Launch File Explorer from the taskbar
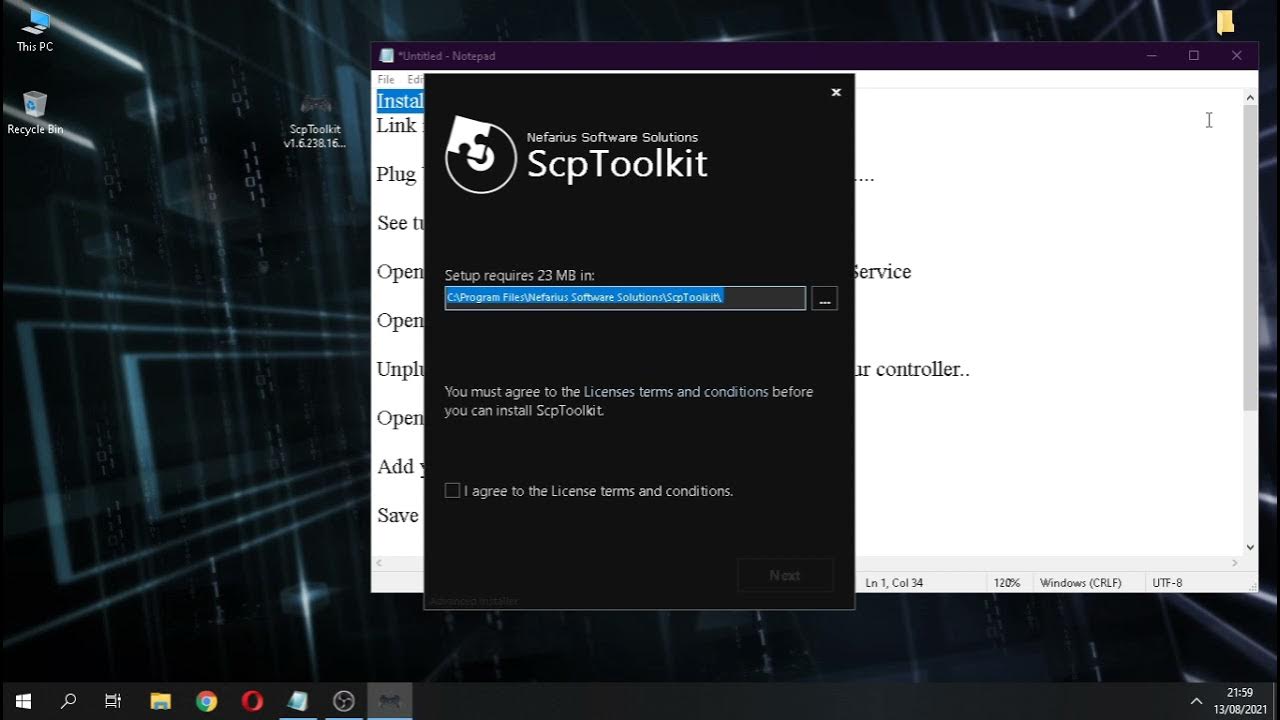This screenshot has width=1280, height=720. pos(160,701)
